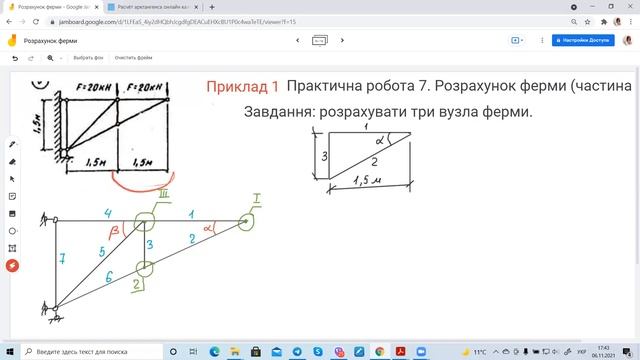Screen dimensions: 640x360
Task: Bookmark this page with star icon
Action: coord(587,22)
